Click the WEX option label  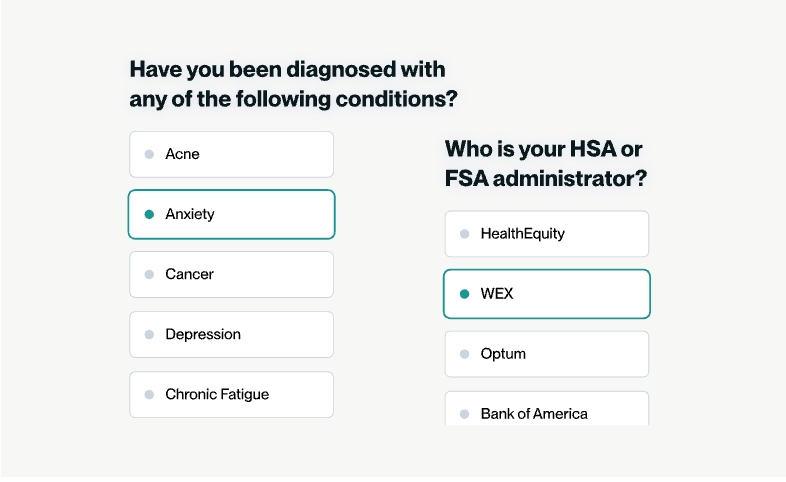pyautogui.click(x=497, y=294)
